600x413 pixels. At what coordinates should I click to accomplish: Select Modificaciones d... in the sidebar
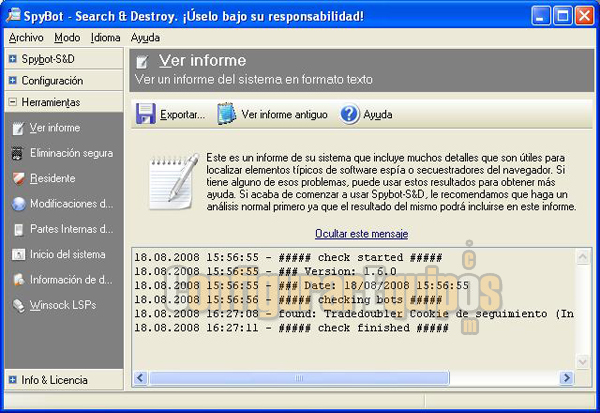(72, 204)
